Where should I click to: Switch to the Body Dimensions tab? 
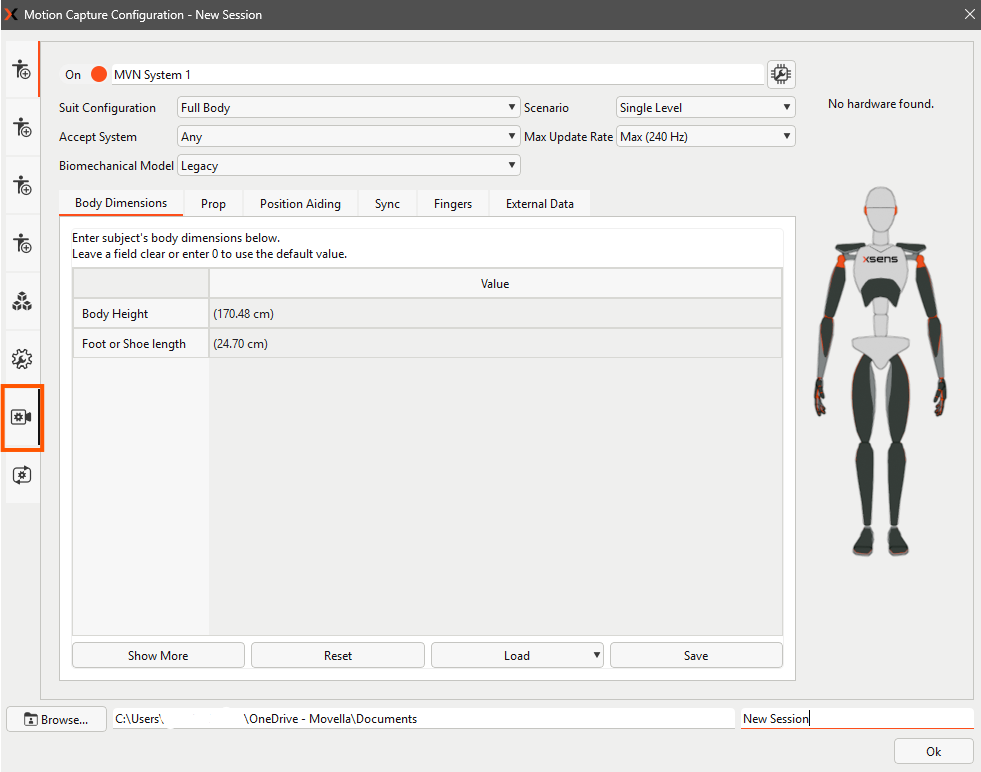tap(121, 203)
